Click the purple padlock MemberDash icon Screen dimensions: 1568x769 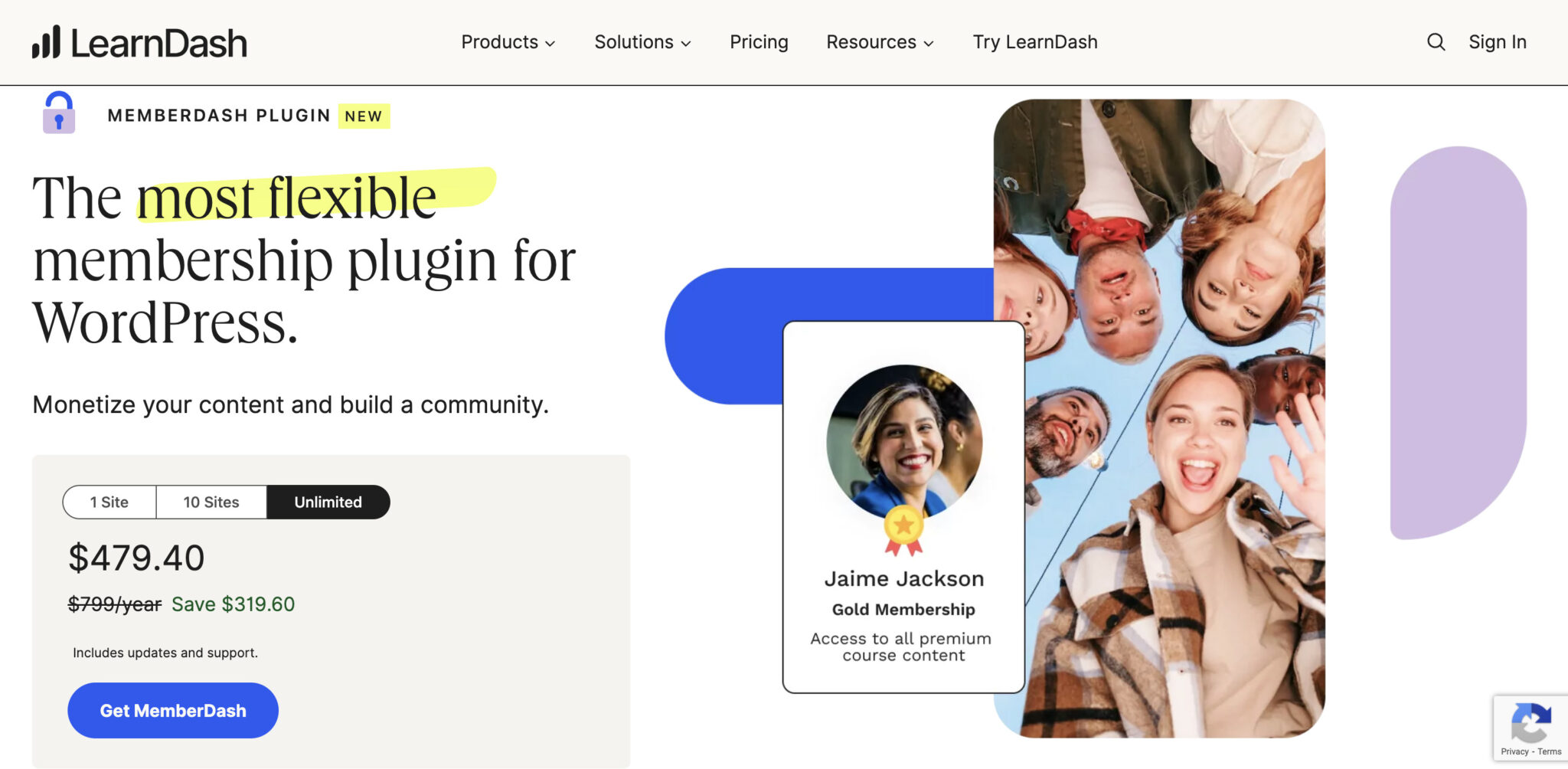click(x=59, y=115)
